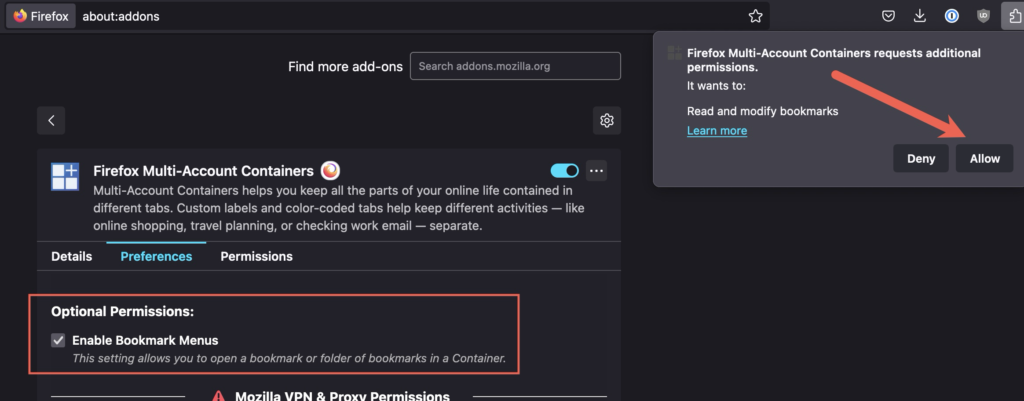Select the Preferences tab
The height and width of the screenshot is (401, 1024).
(x=156, y=256)
